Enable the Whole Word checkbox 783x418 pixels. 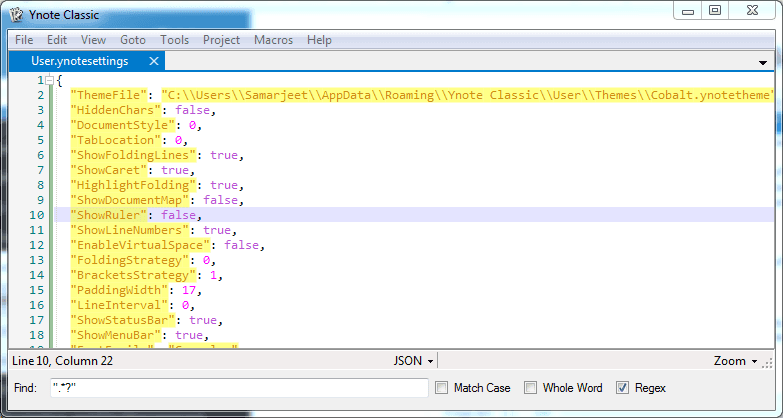pos(530,388)
